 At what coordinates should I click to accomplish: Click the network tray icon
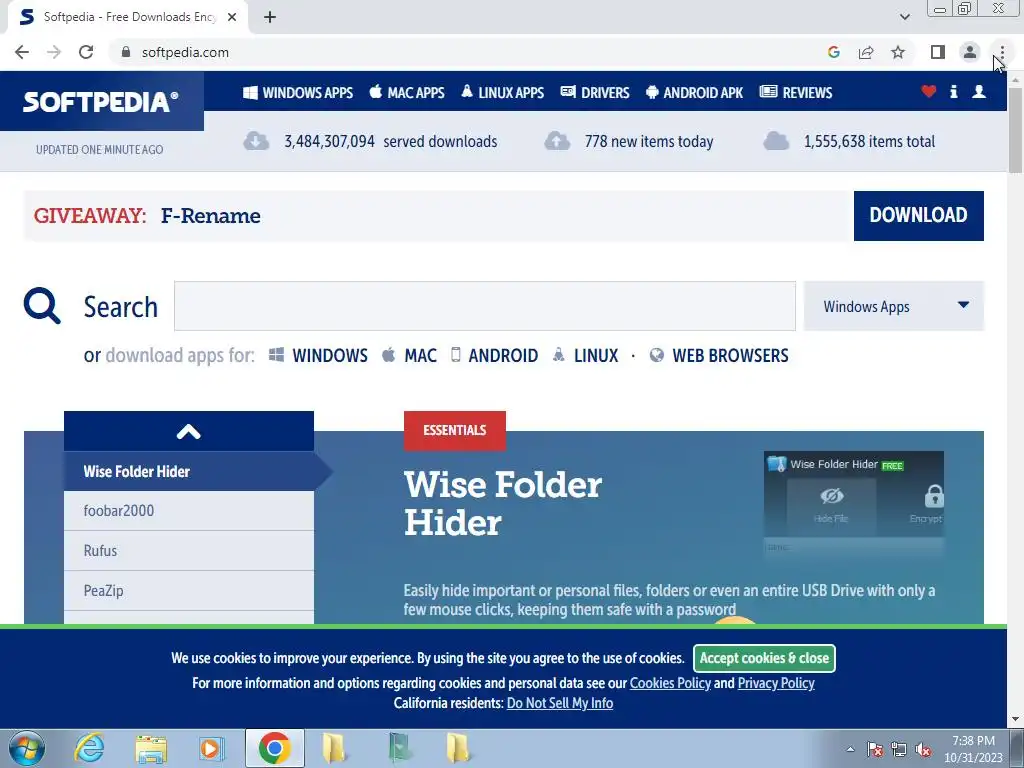point(899,750)
